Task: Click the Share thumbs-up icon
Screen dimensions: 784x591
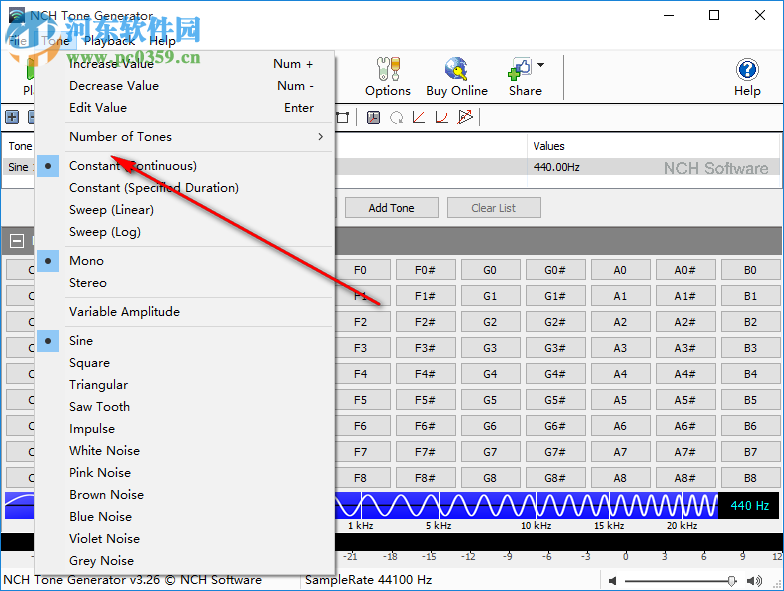Action: (x=521, y=69)
